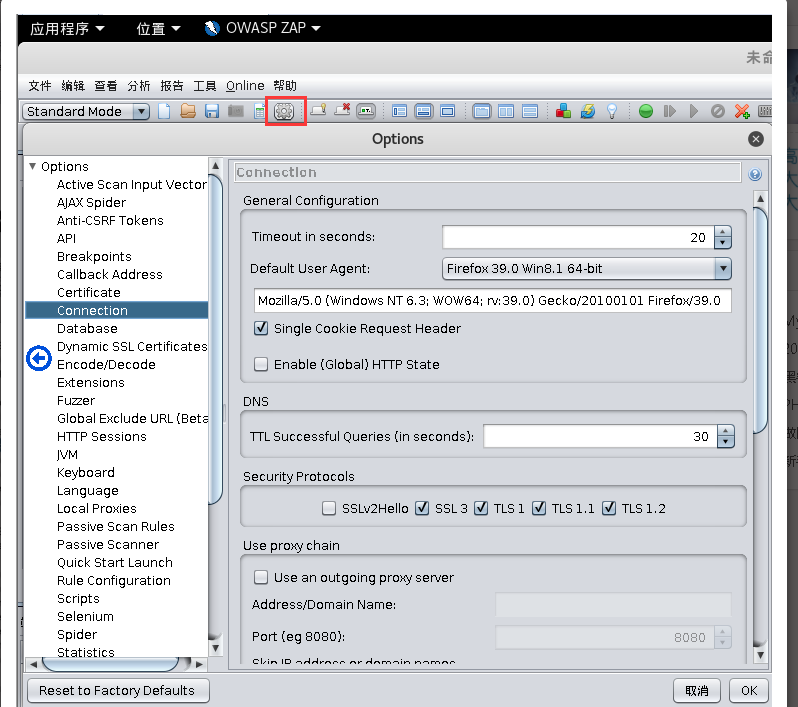Screen dimensions: 798x707
Task: Click the Options gear toolbar icon
Action: click(284, 111)
